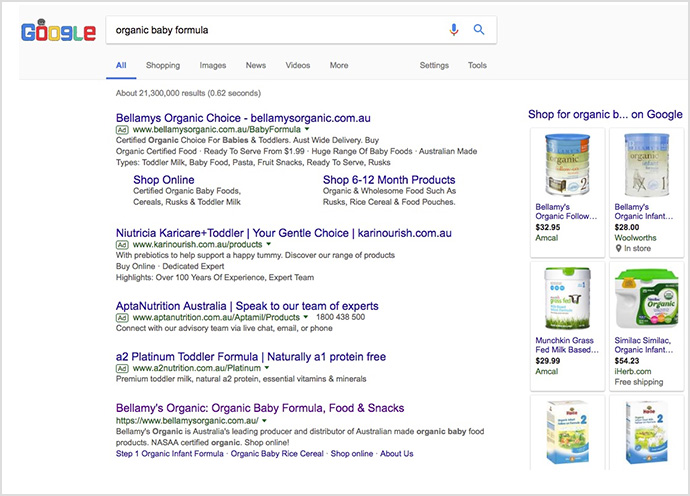Viewport: 690px width, 496px height.
Task: Open Bellamy's Organic Follow... product title
Action: coord(566,211)
